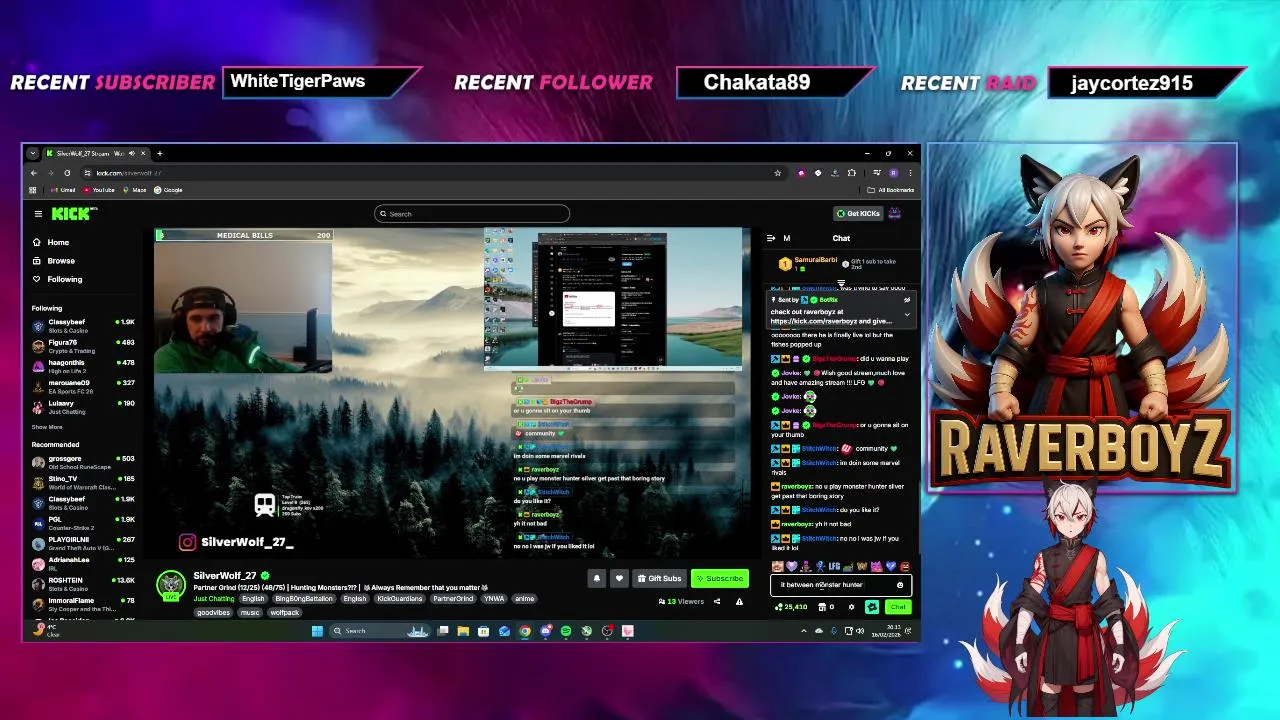Select the KickGuardians tag
This screenshot has width=1280, height=720.
click(399, 599)
